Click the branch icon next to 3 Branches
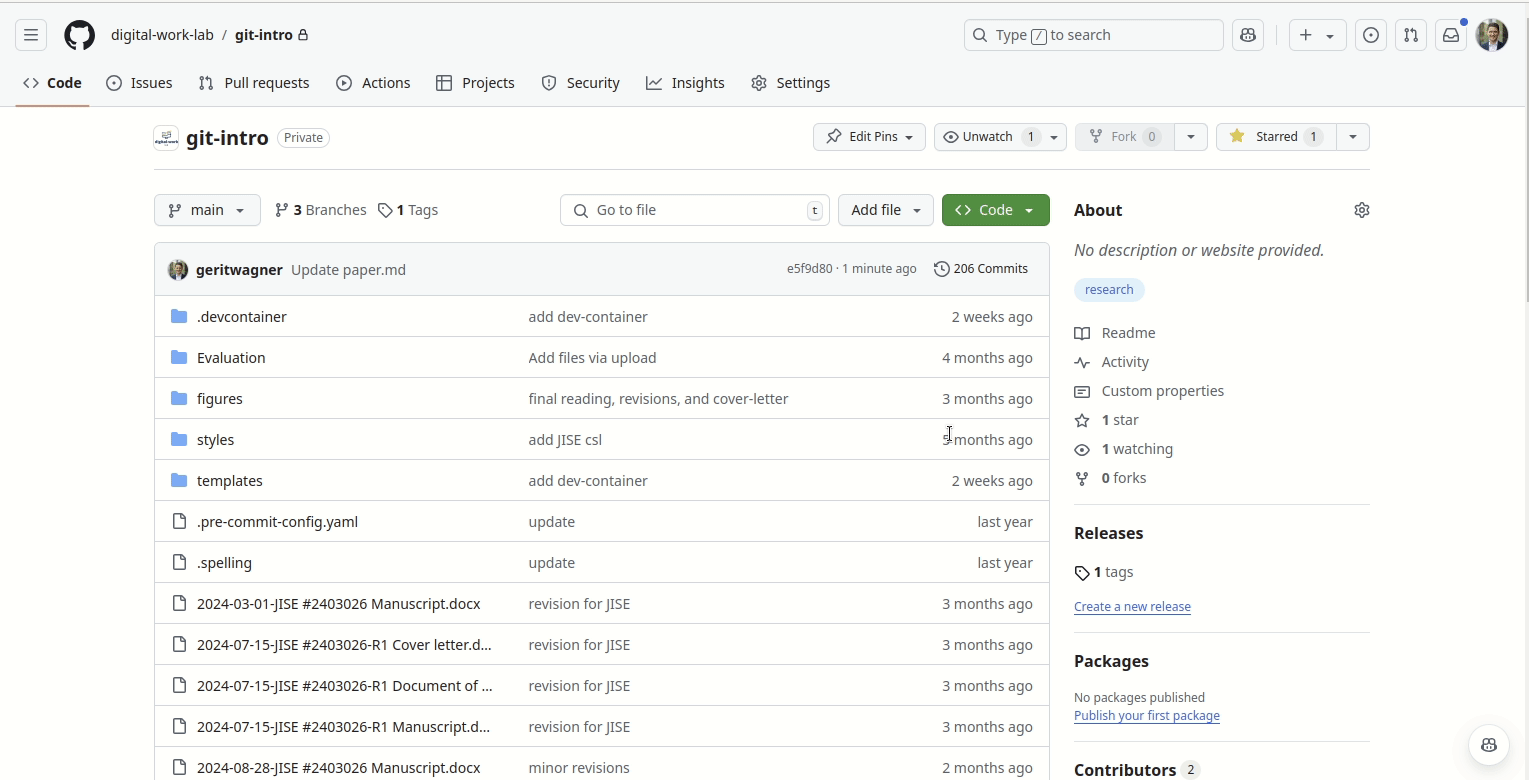1529x780 pixels. coord(282,210)
